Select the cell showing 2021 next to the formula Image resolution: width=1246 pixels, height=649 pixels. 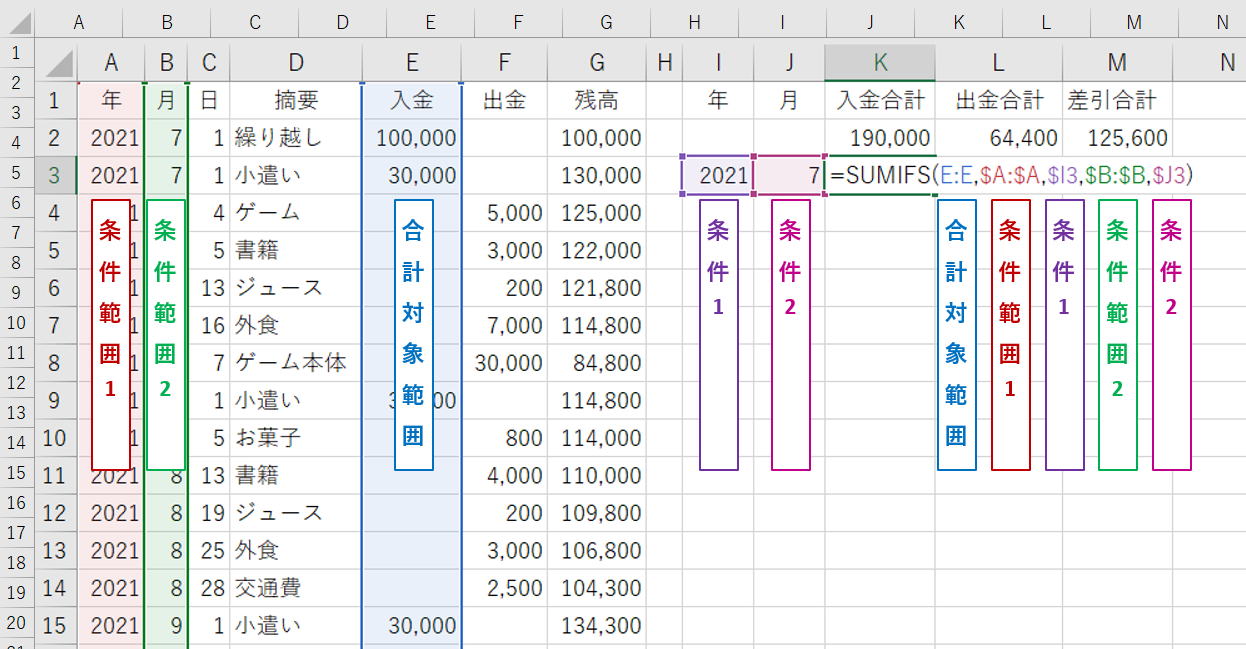[718, 174]
